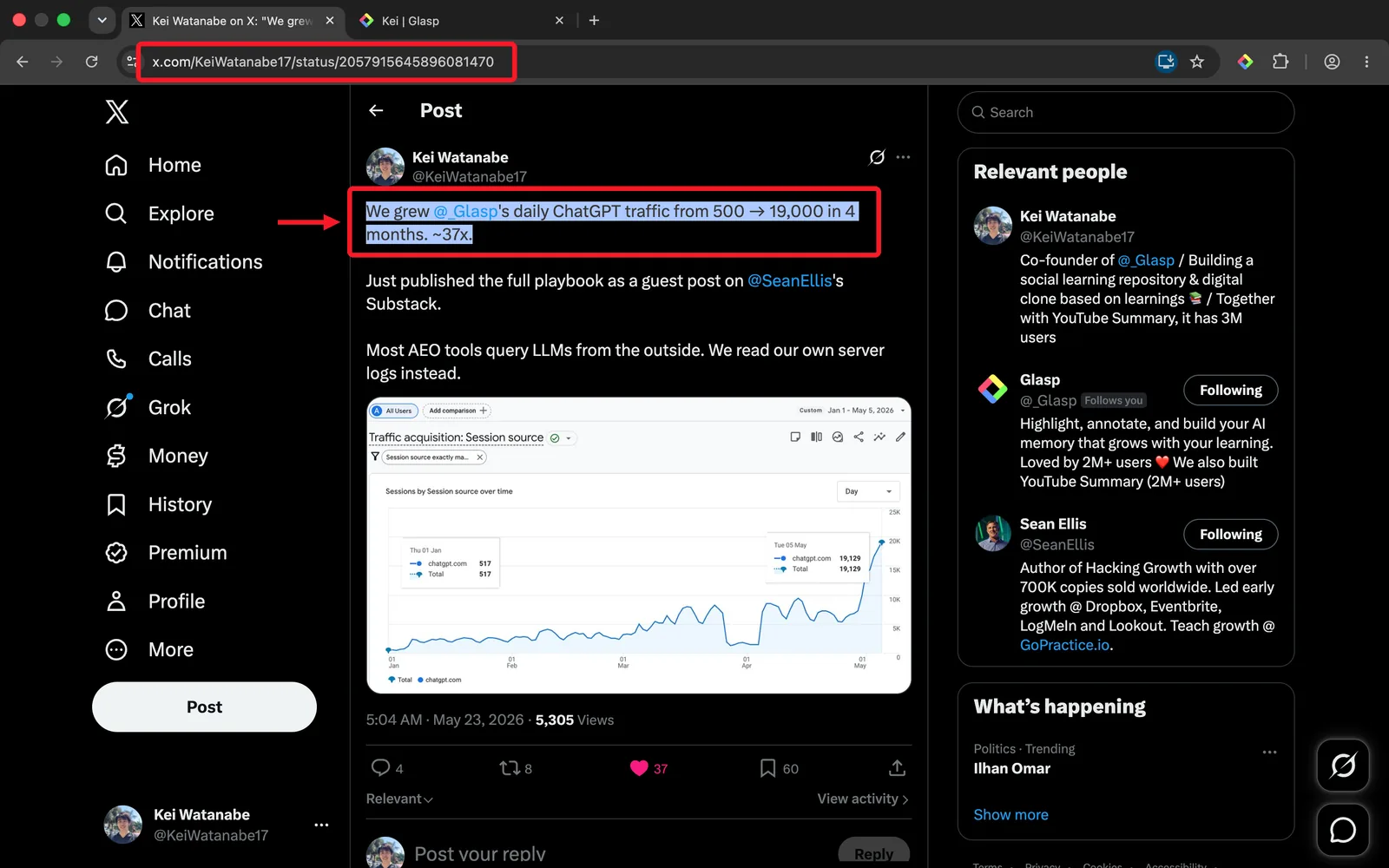Open Notifications in sidebar

coord(183,262)
